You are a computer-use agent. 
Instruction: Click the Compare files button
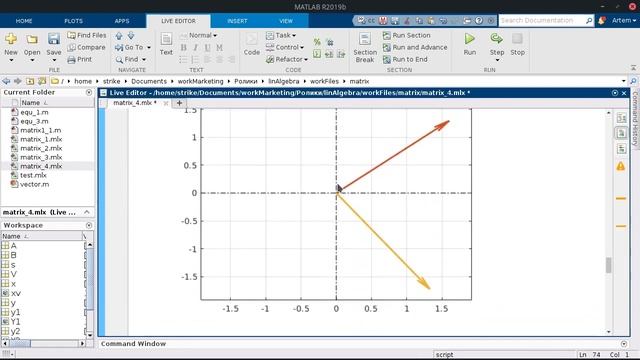(x=86, y=47)
